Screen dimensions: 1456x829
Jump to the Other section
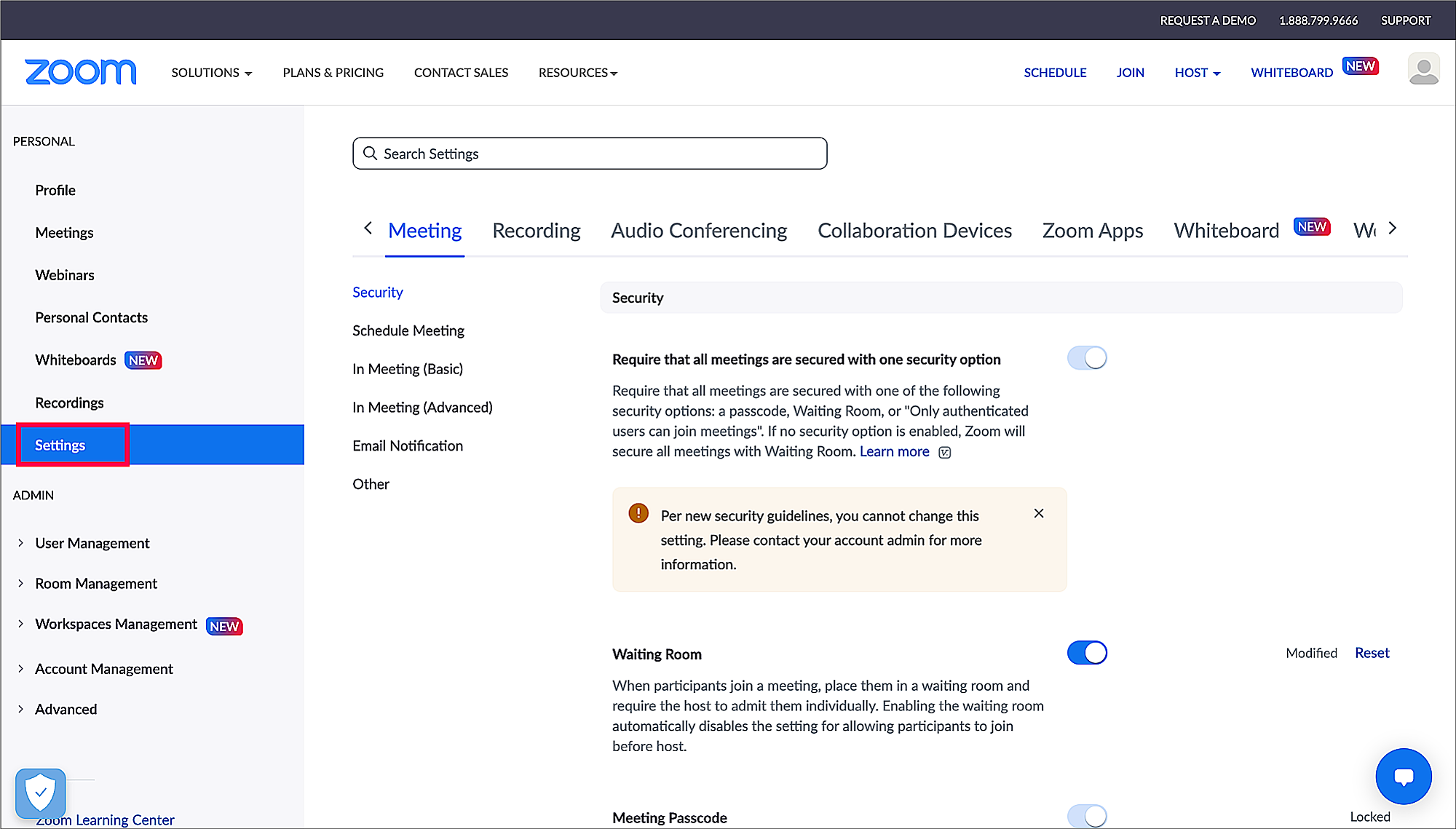pos(371,485)
